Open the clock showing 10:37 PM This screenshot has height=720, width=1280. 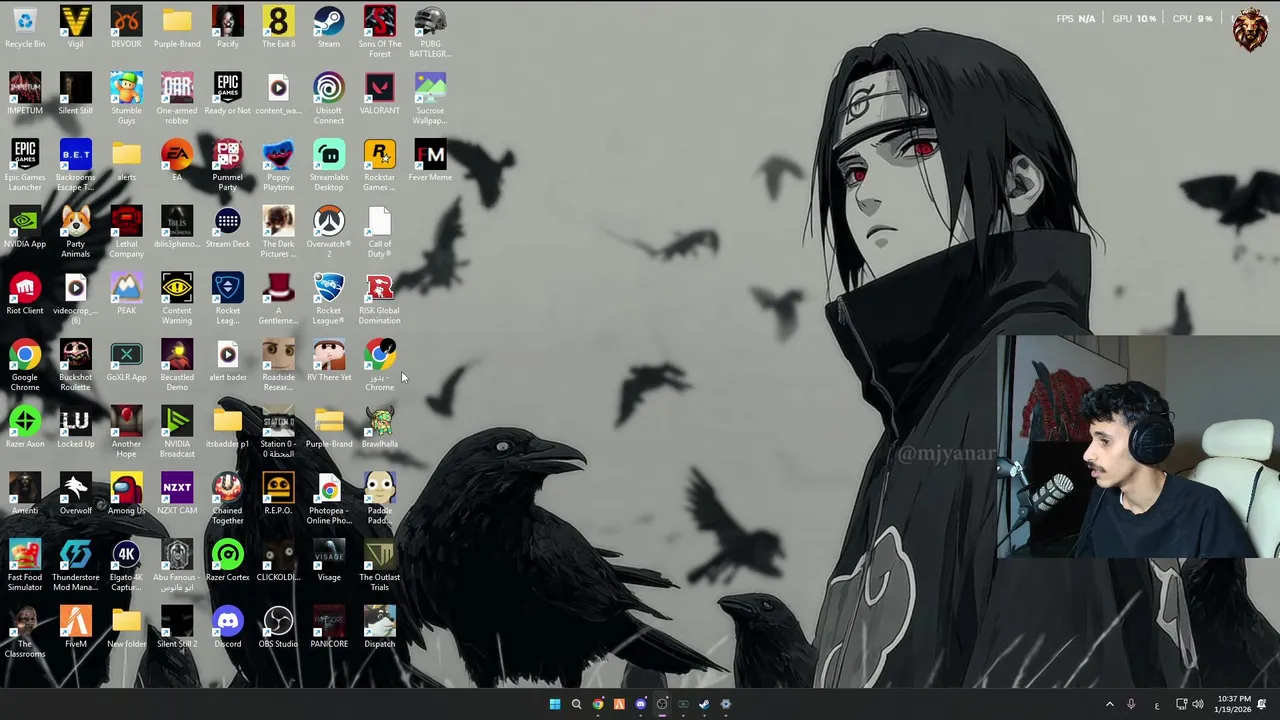[1234, 704]
